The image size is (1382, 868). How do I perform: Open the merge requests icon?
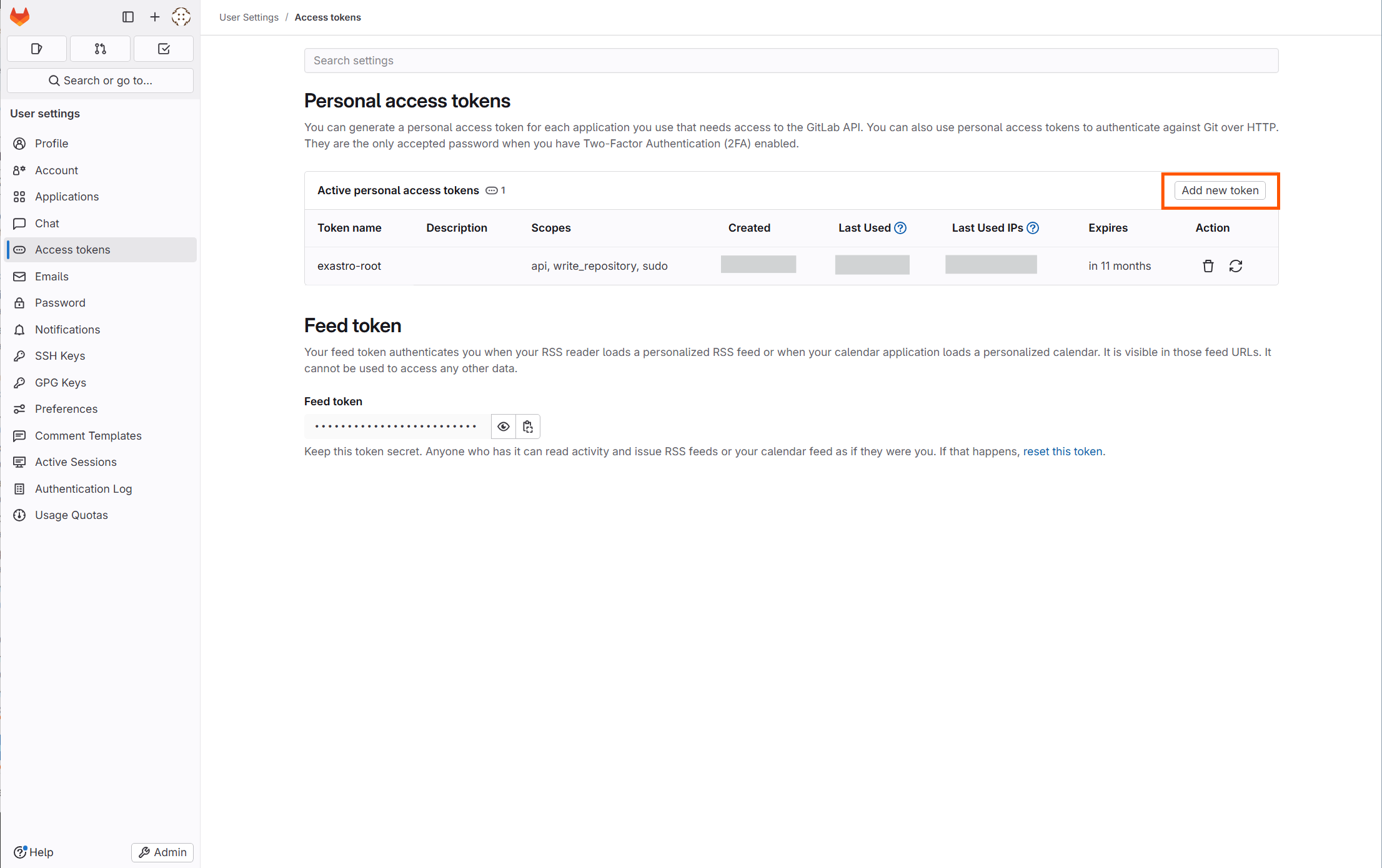(100, 49)
